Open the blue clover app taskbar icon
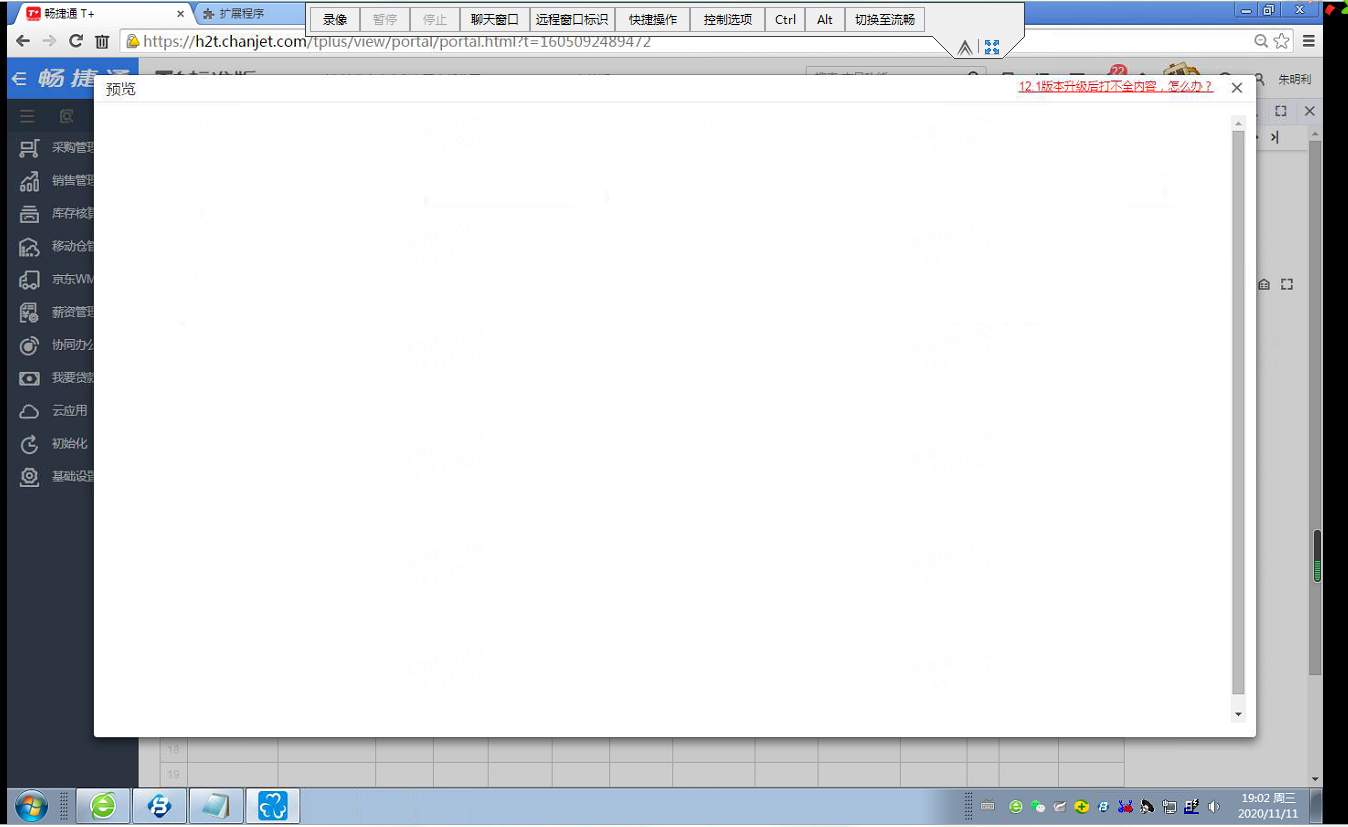The image size is (1348, 827). click(273, 806)
